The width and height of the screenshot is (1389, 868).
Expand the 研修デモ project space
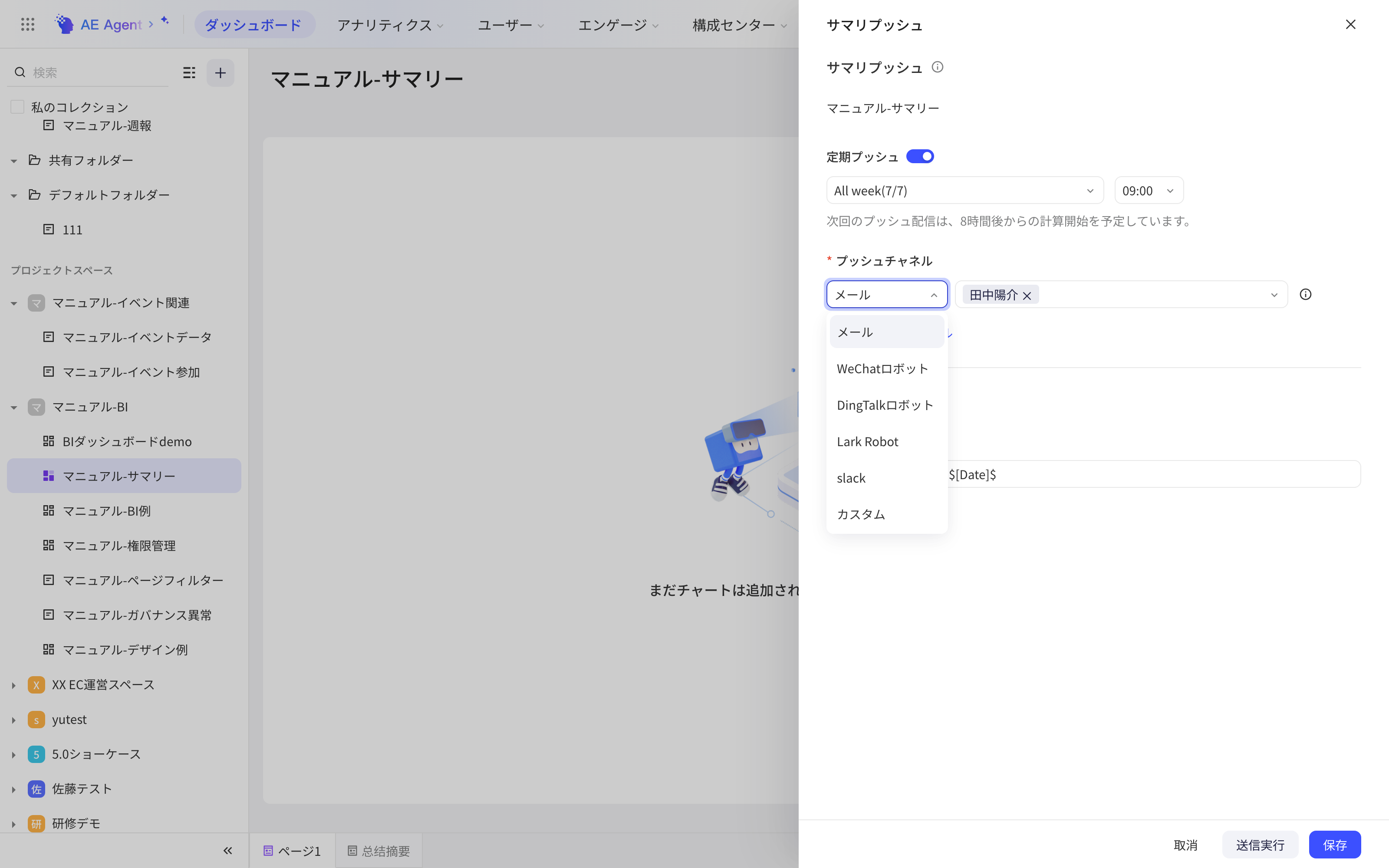click(x=14, y=824)
